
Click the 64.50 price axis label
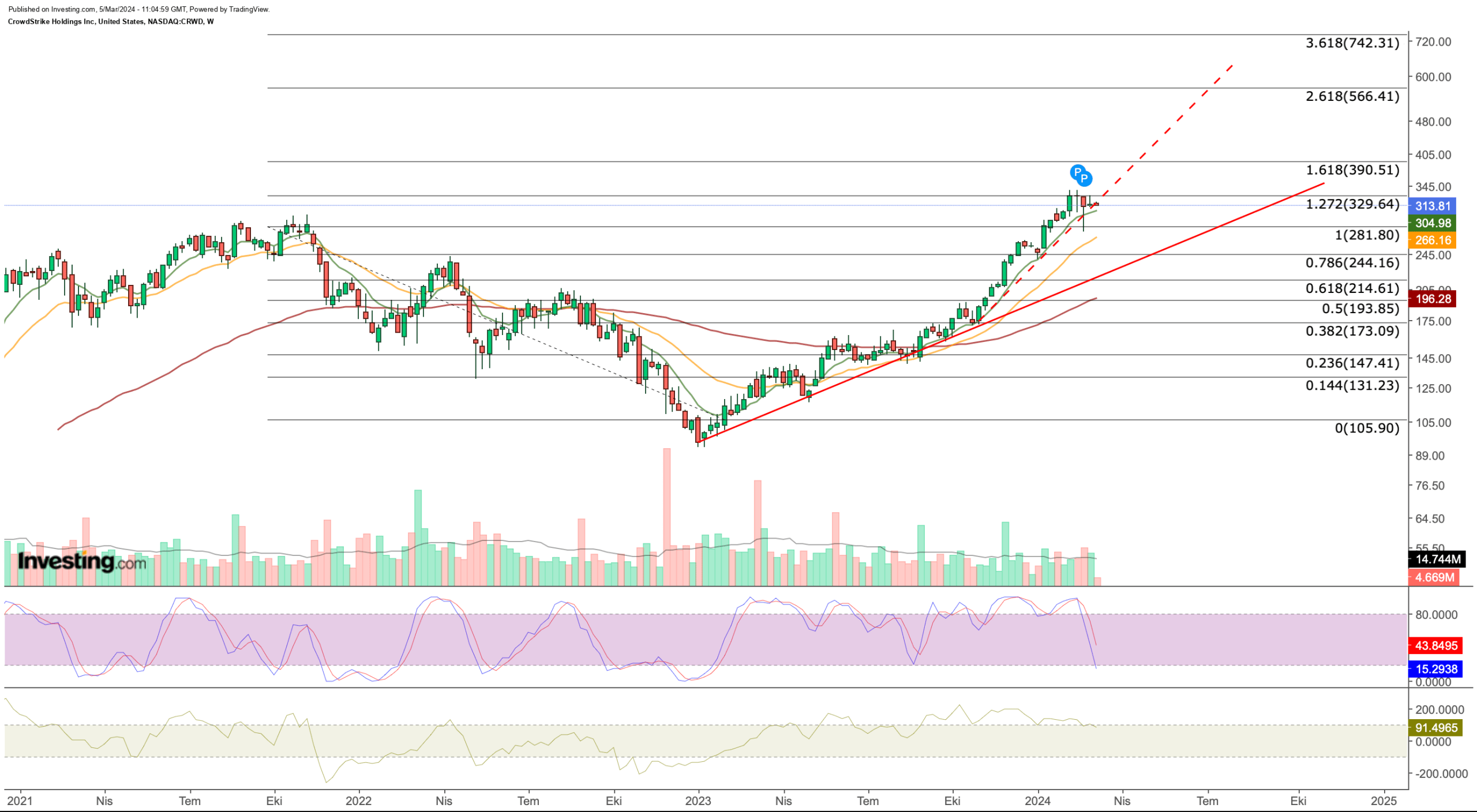click(x=1430, y=518)
